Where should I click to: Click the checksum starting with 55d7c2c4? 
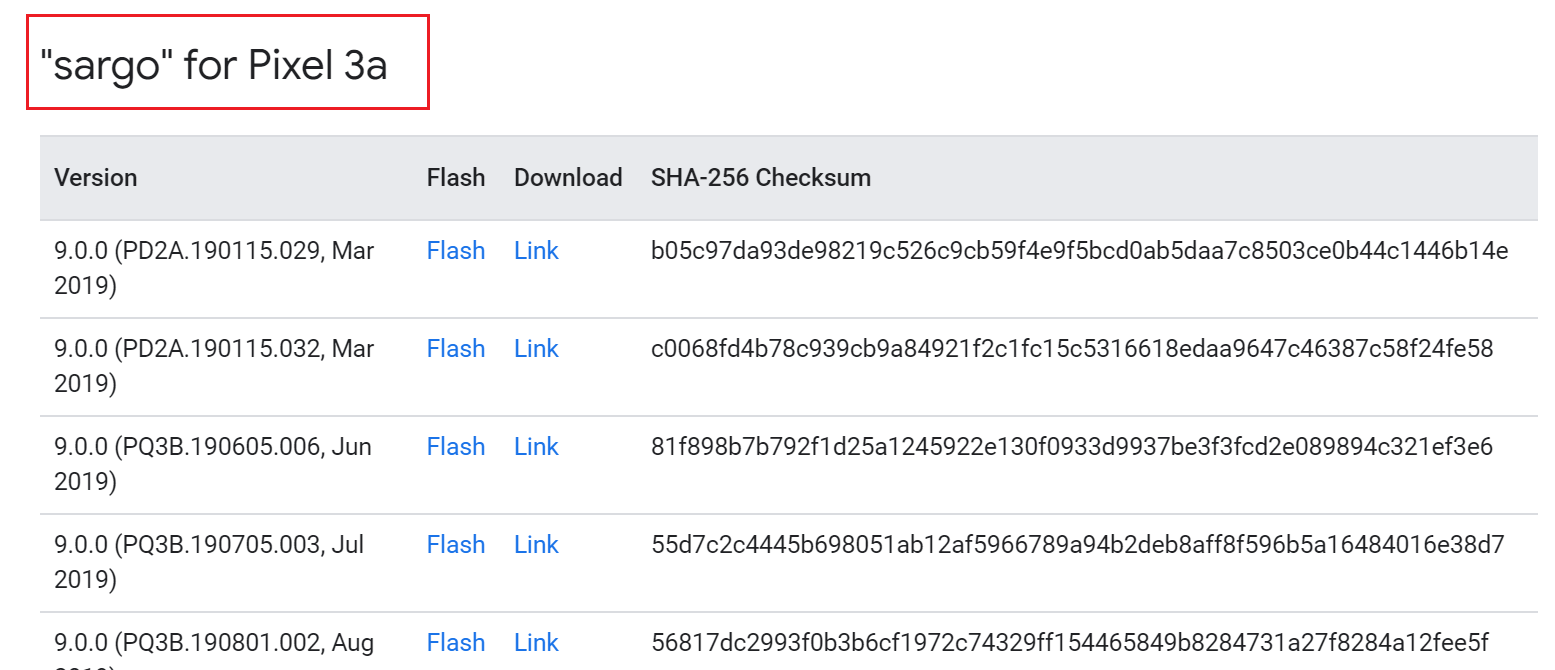[x=1077, y=545]
